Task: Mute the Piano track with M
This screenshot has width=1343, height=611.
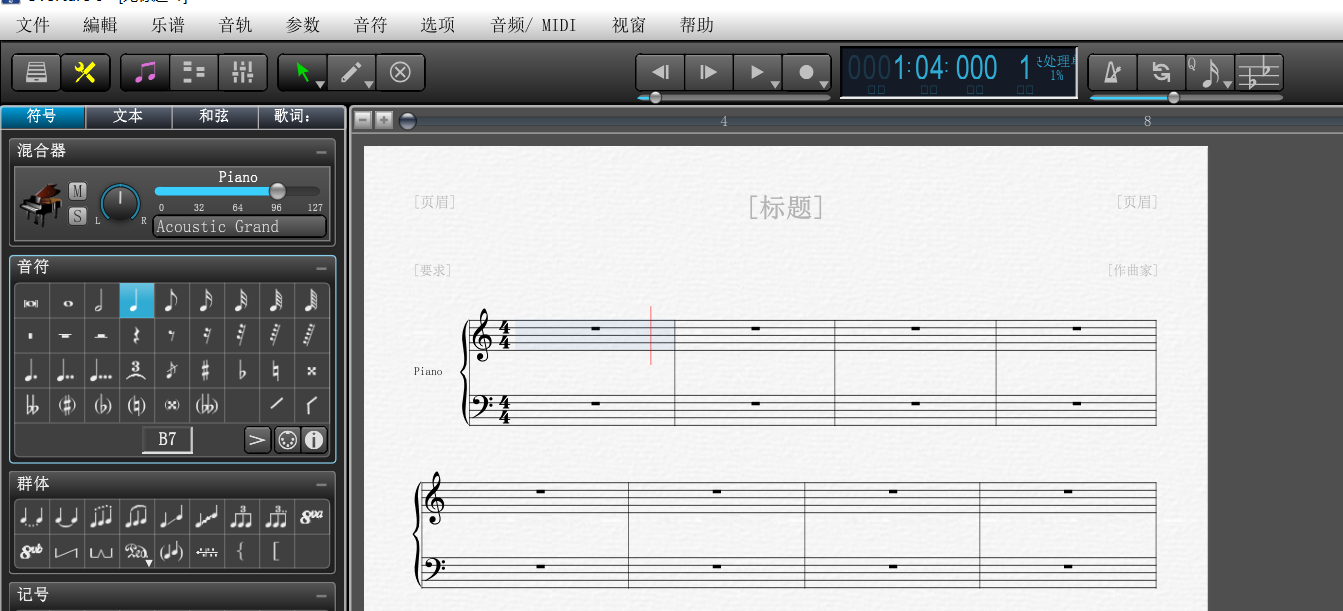Action: 77,191
